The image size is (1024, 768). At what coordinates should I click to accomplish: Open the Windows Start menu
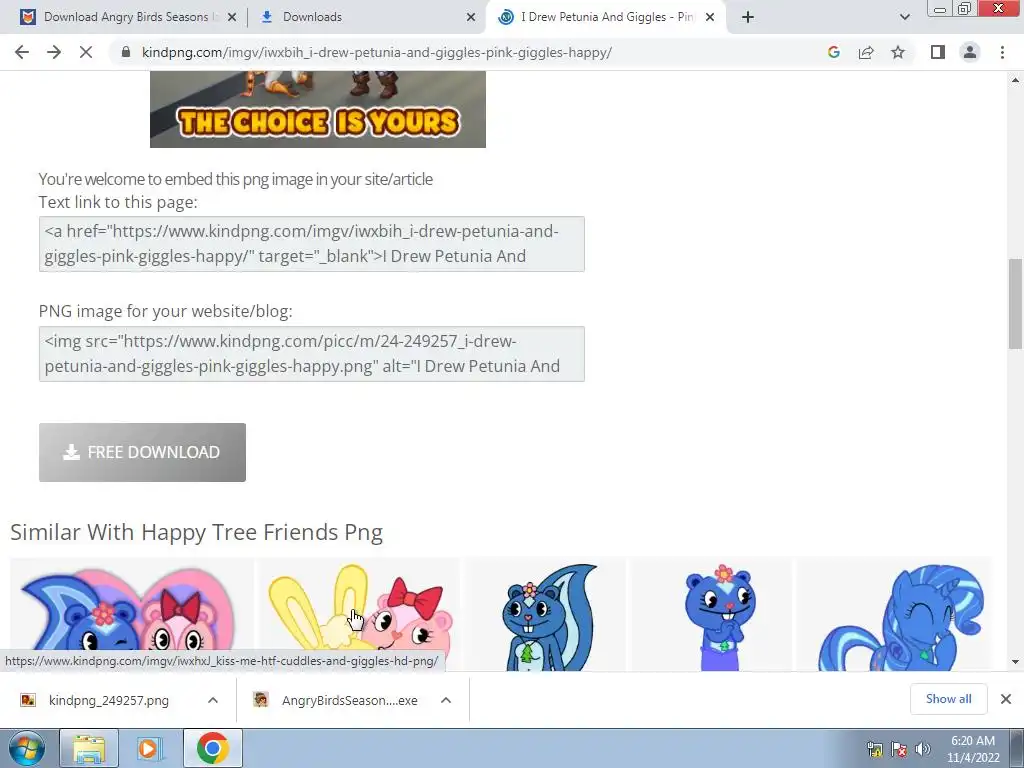(x=26, y=749)
